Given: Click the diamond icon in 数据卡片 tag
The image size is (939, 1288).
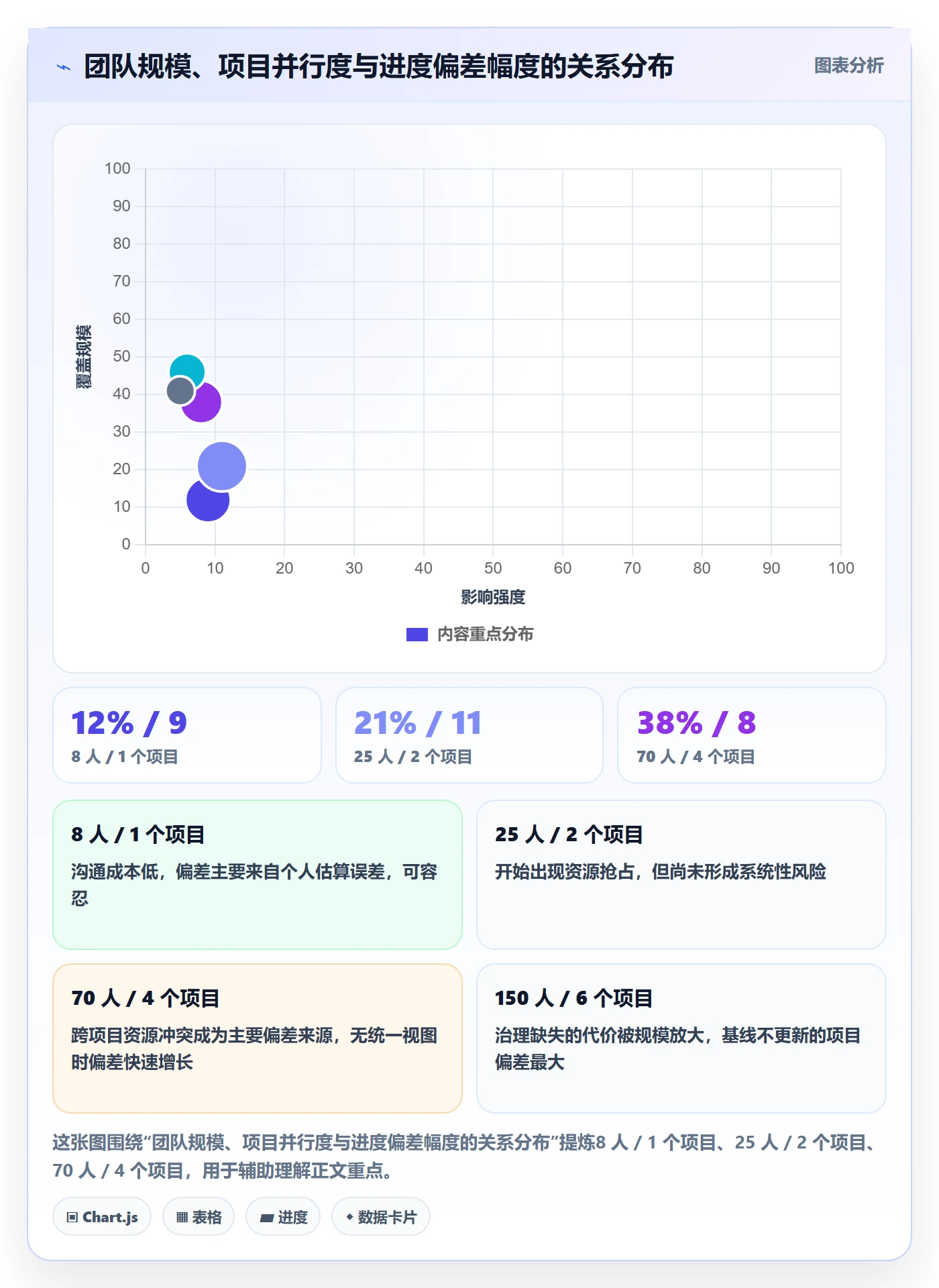Looking at the screenshot, I should 349,1217.
